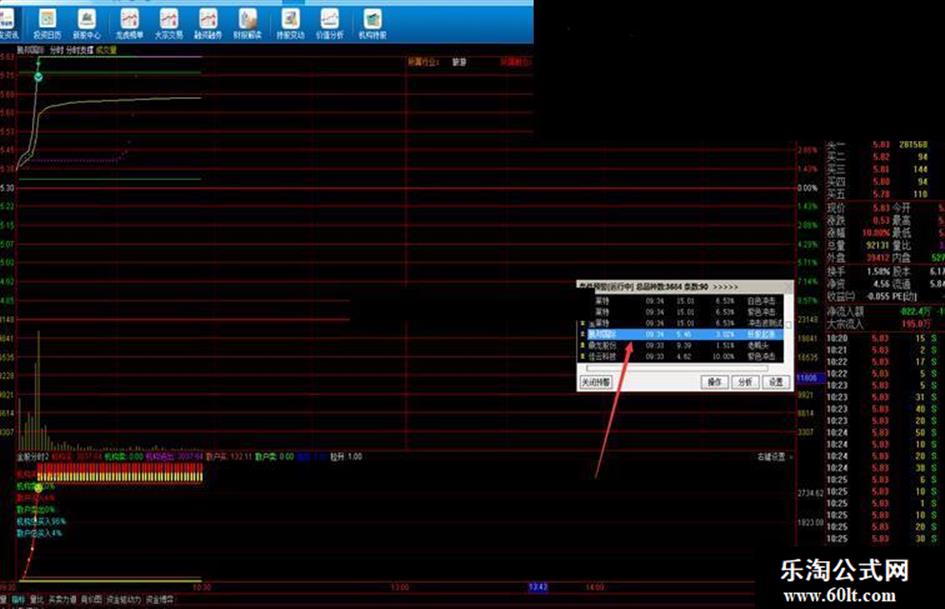Screen dimensions: 945x609
Task: Click the 13:43 time marker on axis
Action: point(537,586)
